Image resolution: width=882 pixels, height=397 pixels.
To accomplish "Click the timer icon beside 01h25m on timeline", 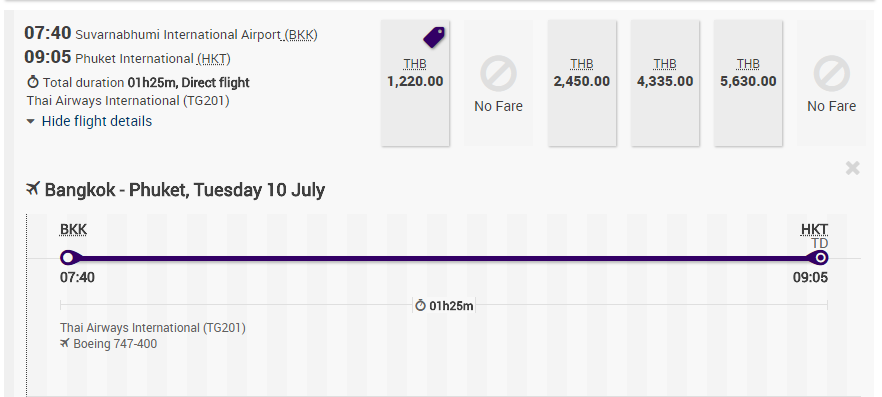I will tap(420, 305).
